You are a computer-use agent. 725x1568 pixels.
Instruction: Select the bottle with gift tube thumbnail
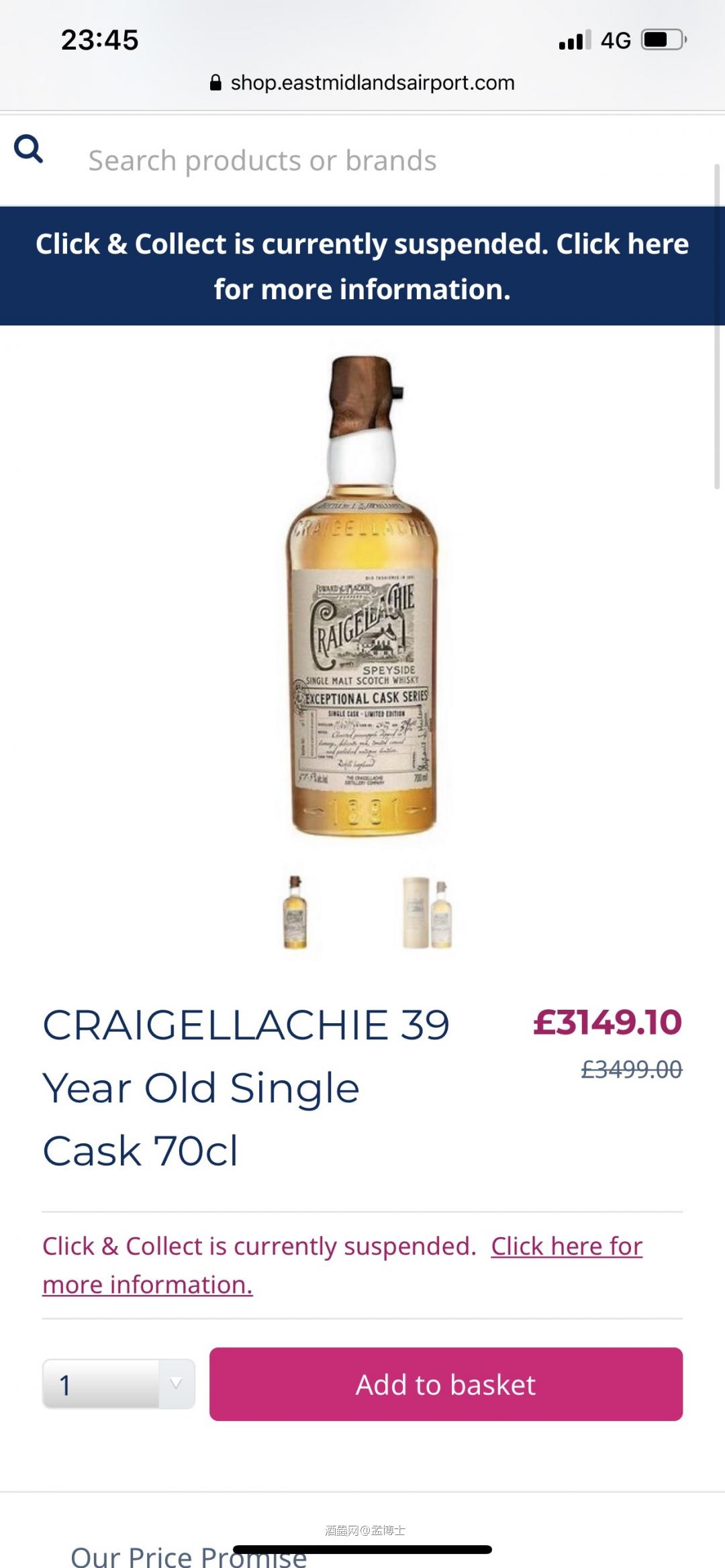tap(428, 912)
